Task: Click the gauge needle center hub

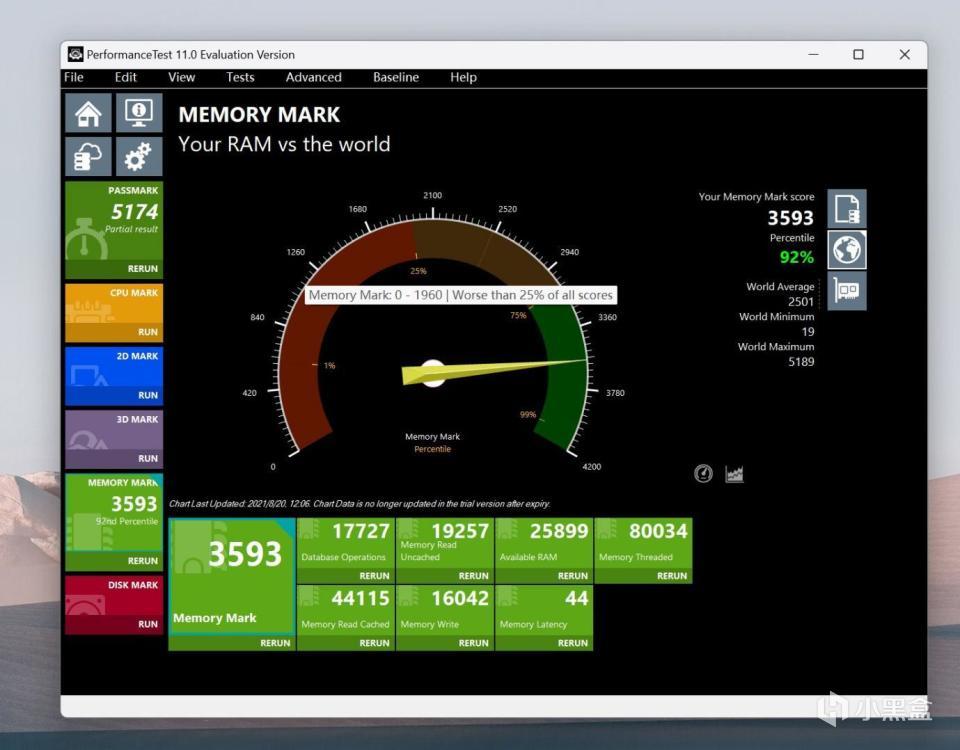Action: (x=433, y=373)
